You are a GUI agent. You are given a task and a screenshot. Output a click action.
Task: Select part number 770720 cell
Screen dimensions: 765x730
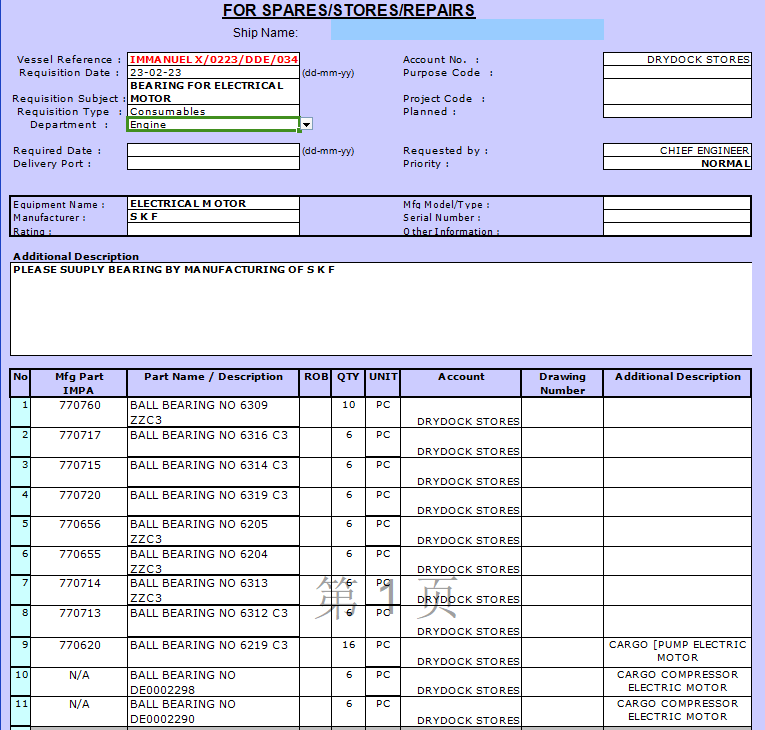(79, 502)
